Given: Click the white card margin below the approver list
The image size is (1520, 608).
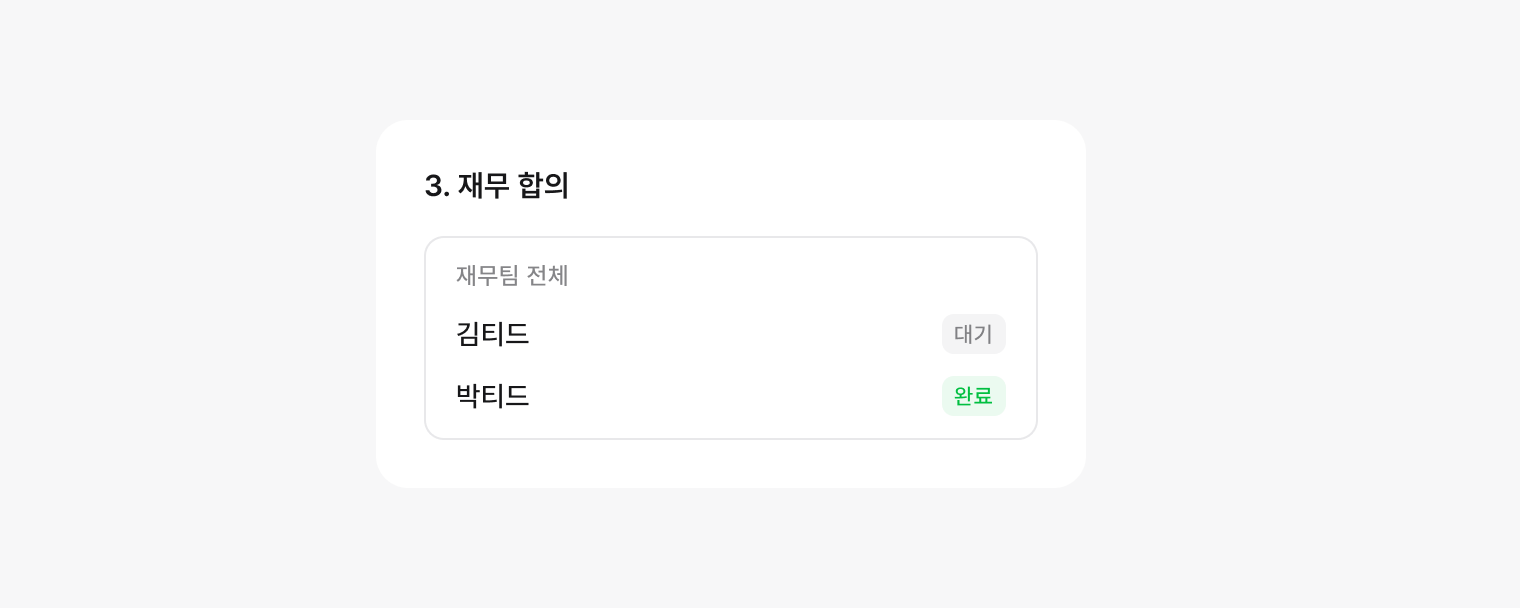Looking at the screenshot, I should (730, 463).
